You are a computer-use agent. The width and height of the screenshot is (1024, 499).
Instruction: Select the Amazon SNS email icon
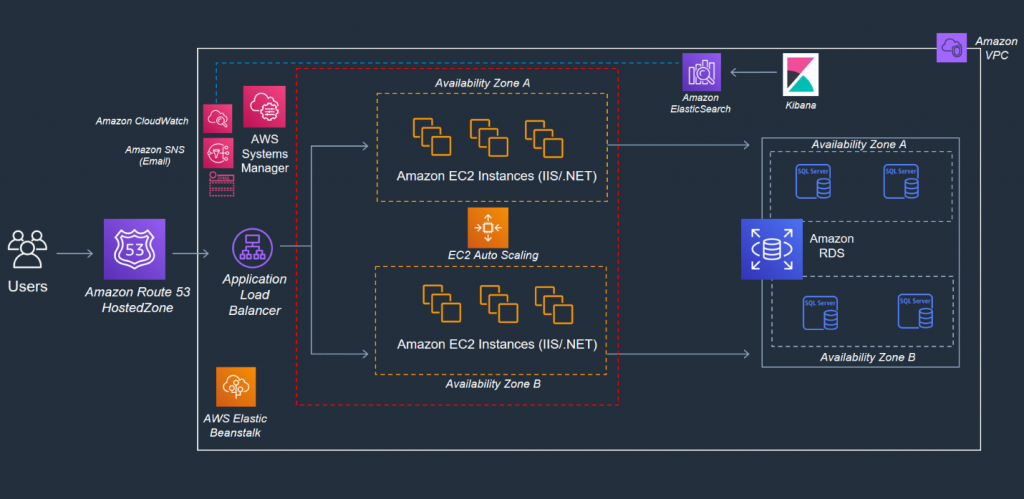[217, 153]
